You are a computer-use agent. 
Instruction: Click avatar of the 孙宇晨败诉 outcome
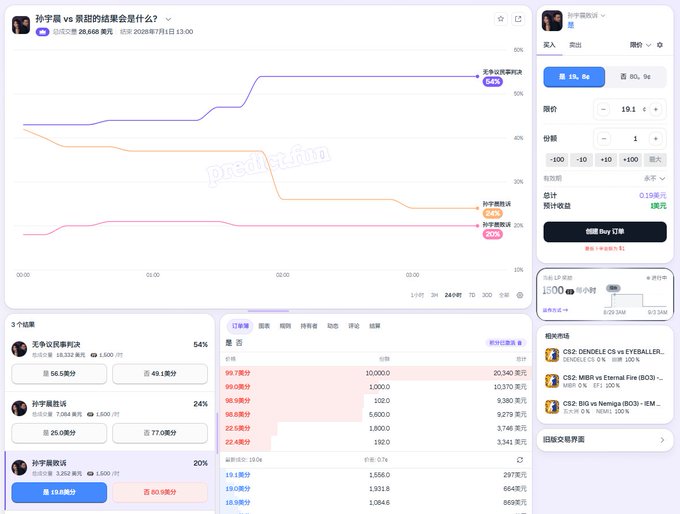point(19,468)
